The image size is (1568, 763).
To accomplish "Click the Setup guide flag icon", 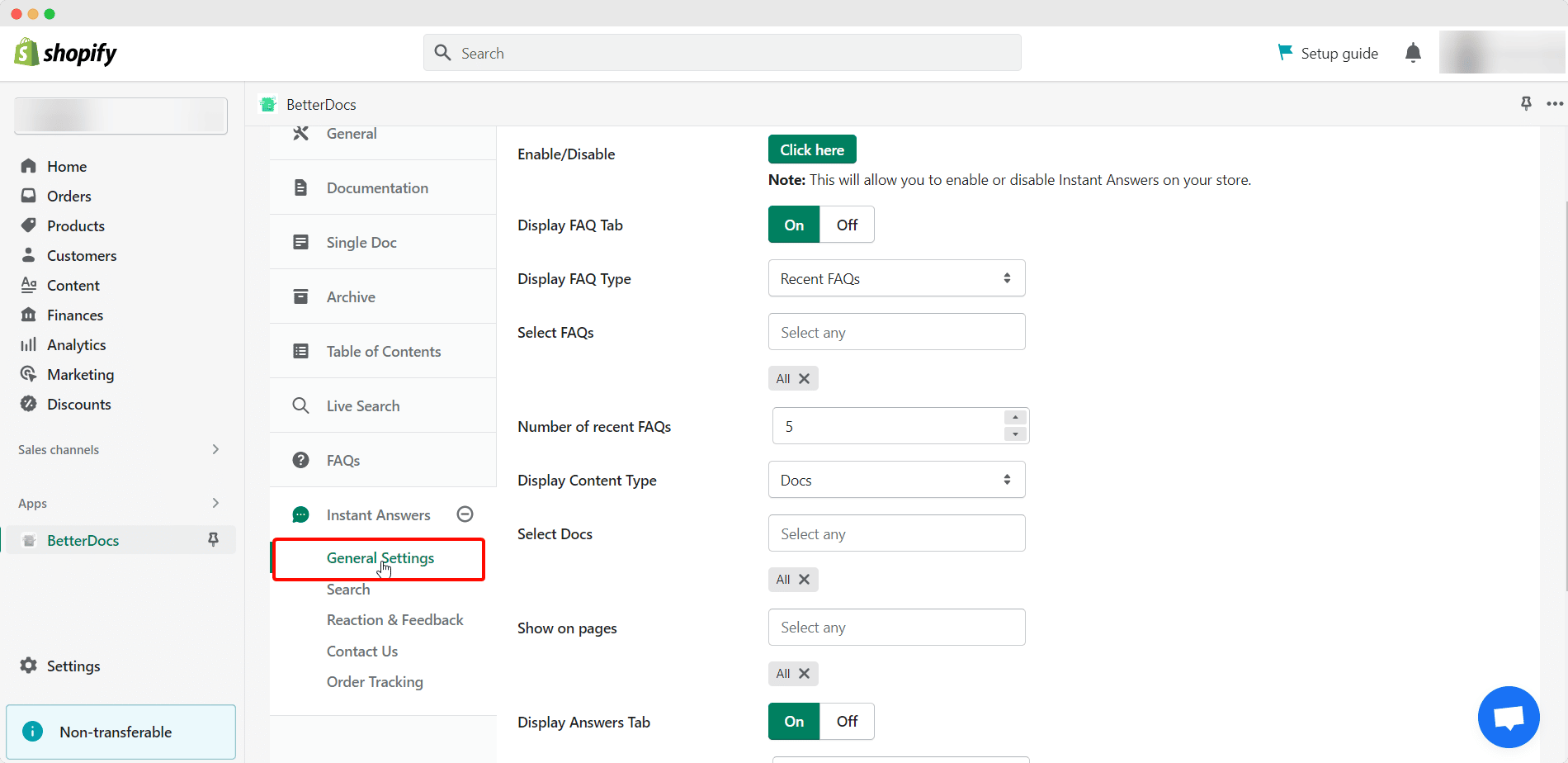I will tap(1285, 52).
